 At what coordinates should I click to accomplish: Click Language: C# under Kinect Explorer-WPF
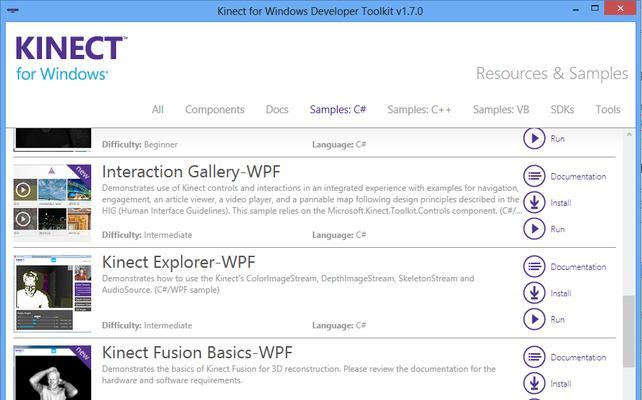point(339,325)
